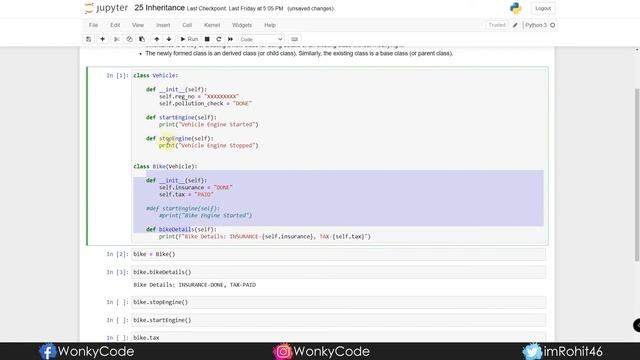Click the Trusted notebook indicator
This screenshot has height=360, width=640.
[x=497, y=25]
